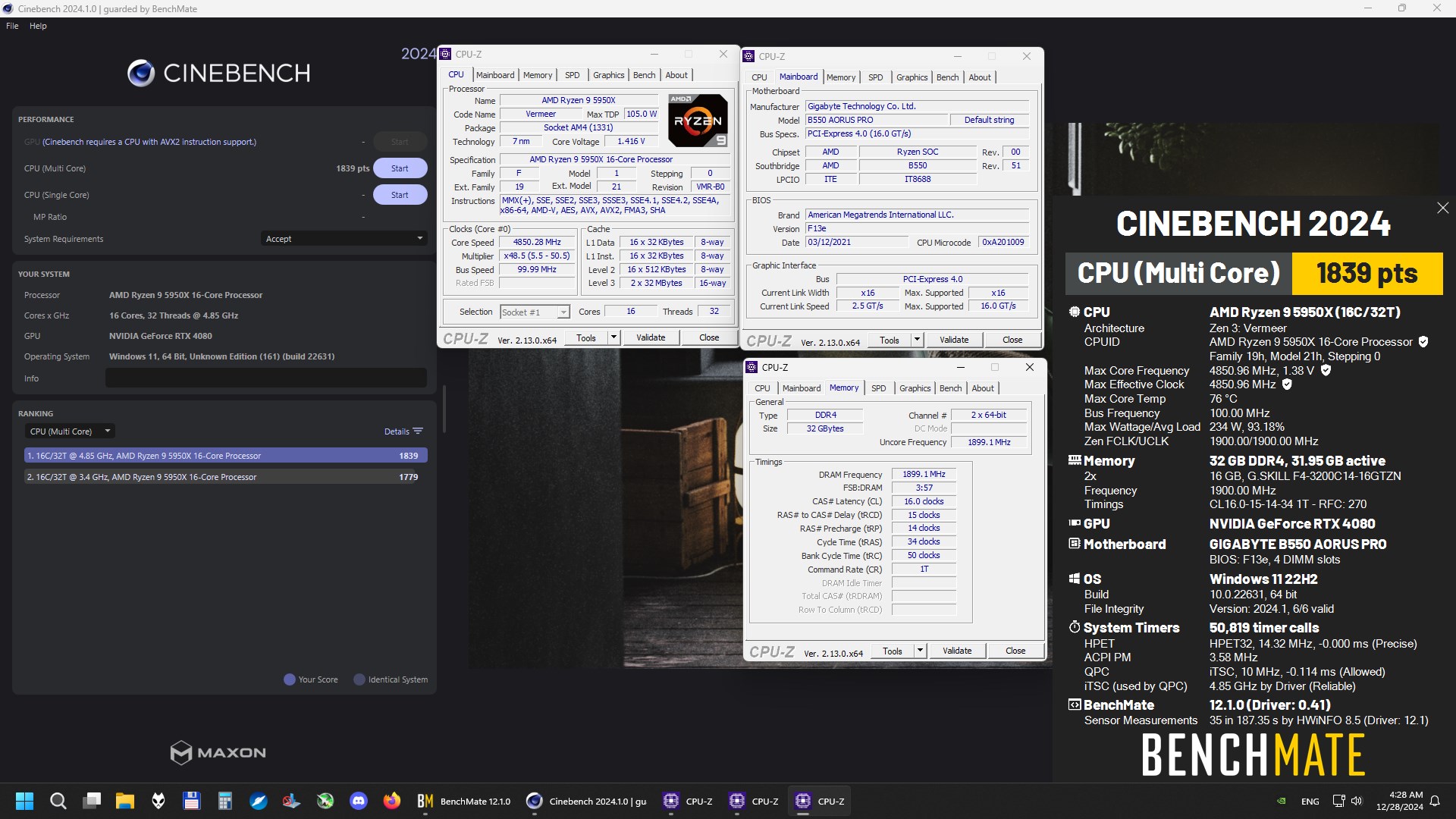Open the Socket #1 selection dropdown
Image resolution: width=1456 pixels, height=819 pixels.
pyautogui.click(x=535, y=312)
